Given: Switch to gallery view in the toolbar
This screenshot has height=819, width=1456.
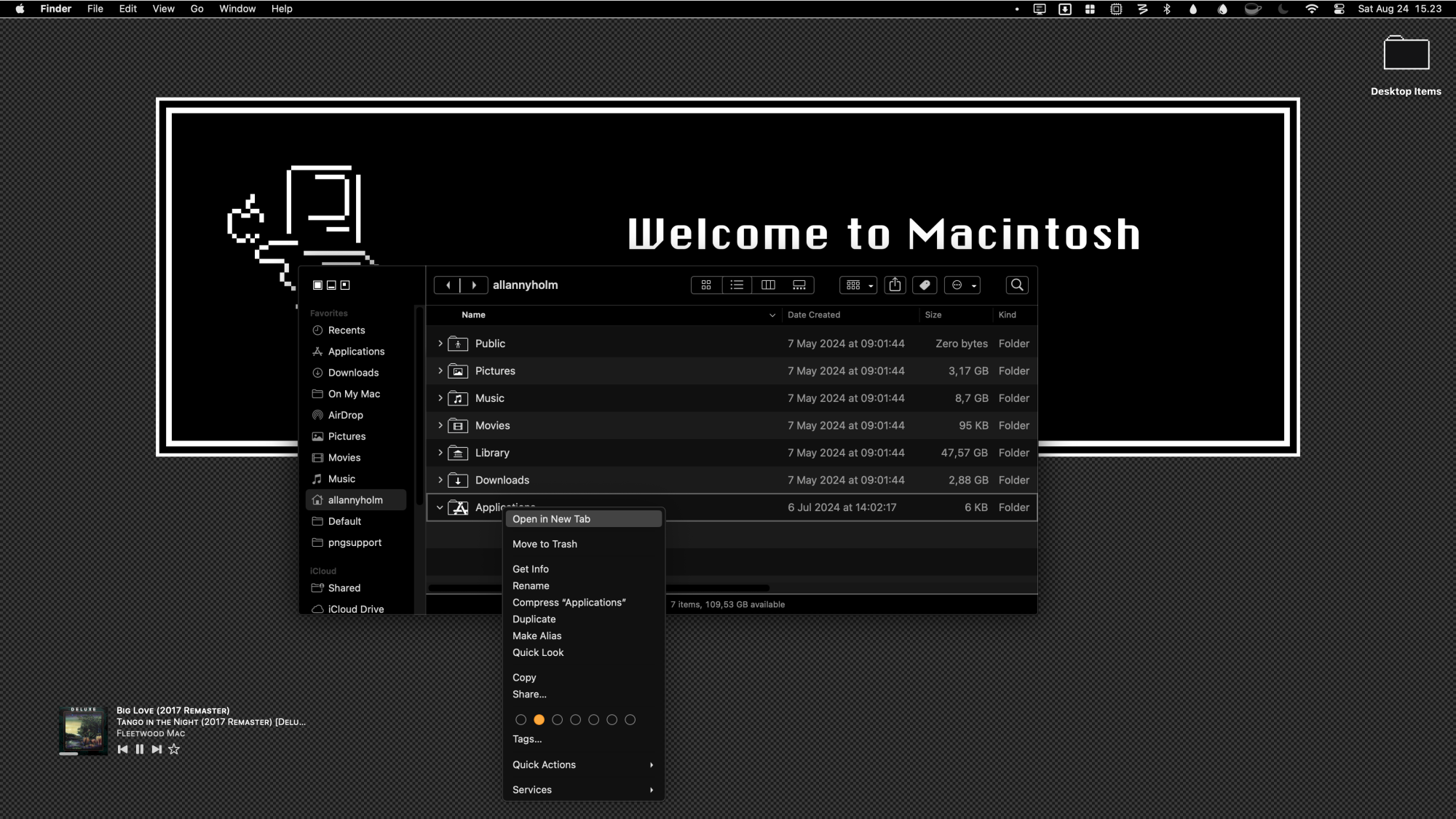Looking at the screenshot, I should pyautogui.click(x=799, y=285).
